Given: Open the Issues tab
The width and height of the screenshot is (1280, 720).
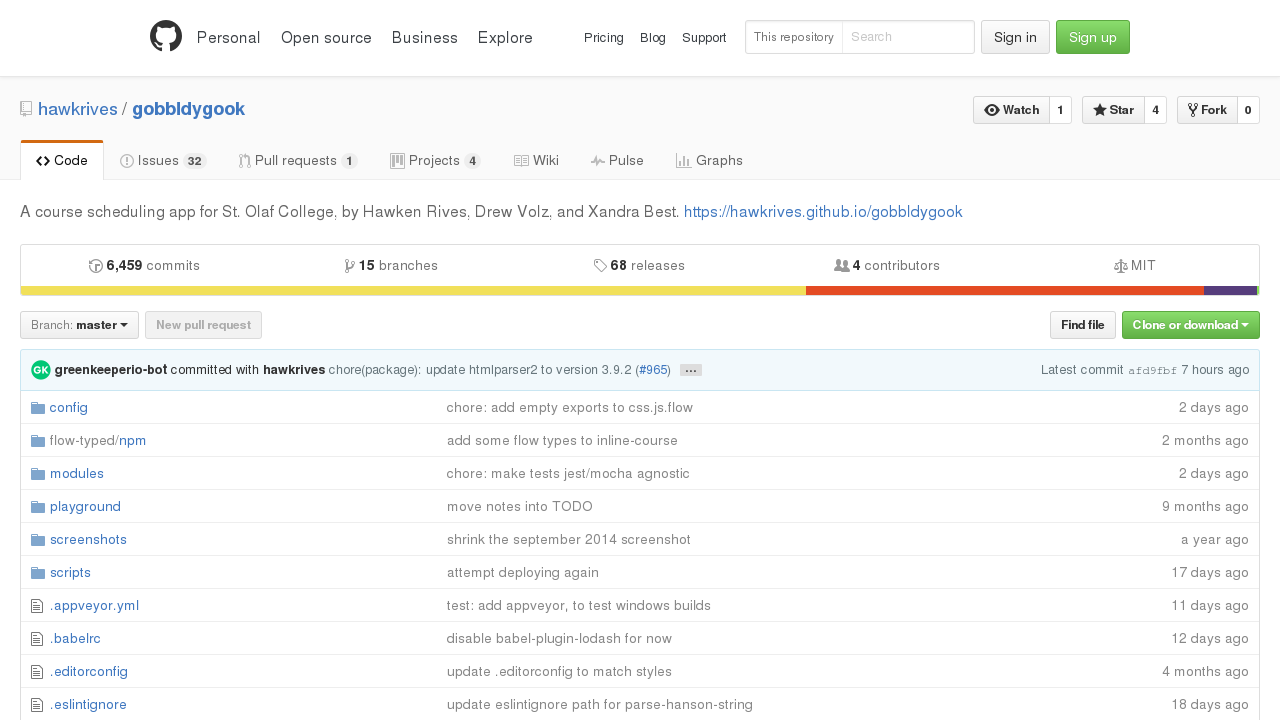Looking at the screenshot, I should pos(163,160).
